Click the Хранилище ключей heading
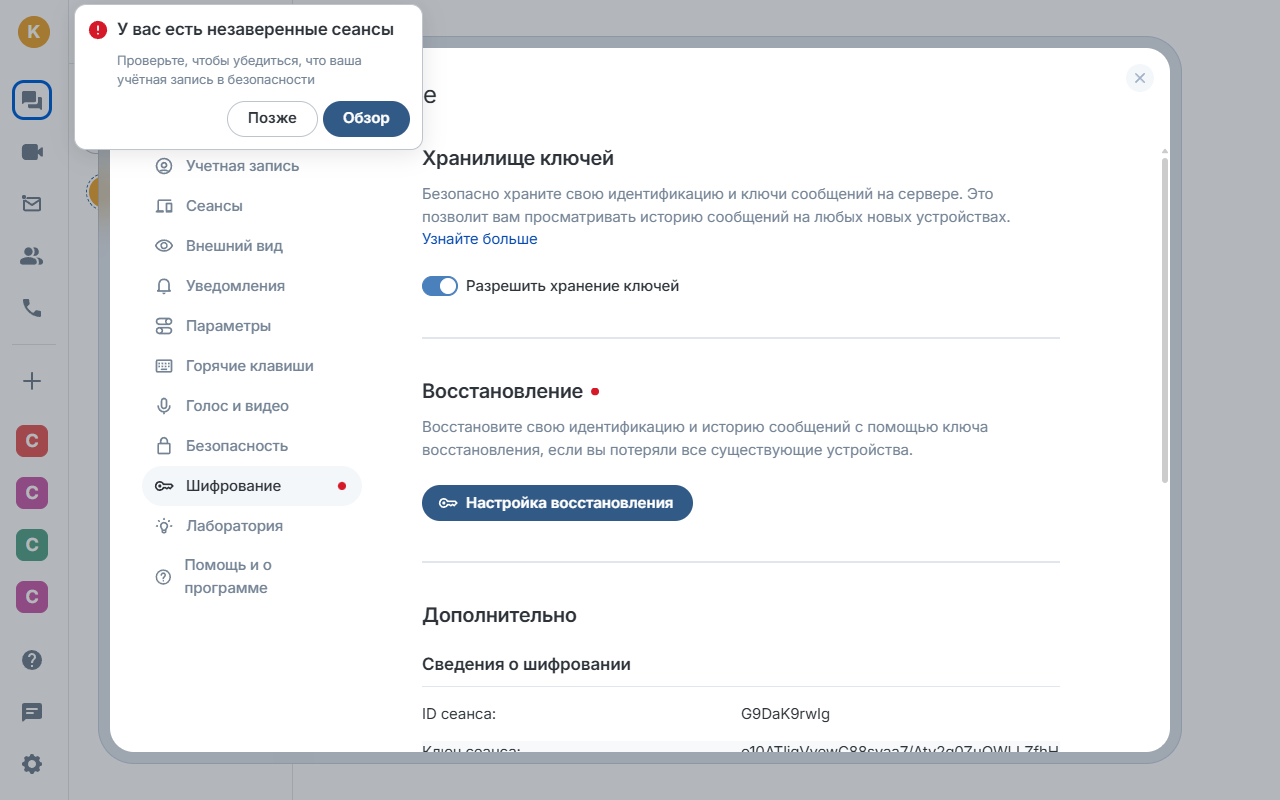 518,158
